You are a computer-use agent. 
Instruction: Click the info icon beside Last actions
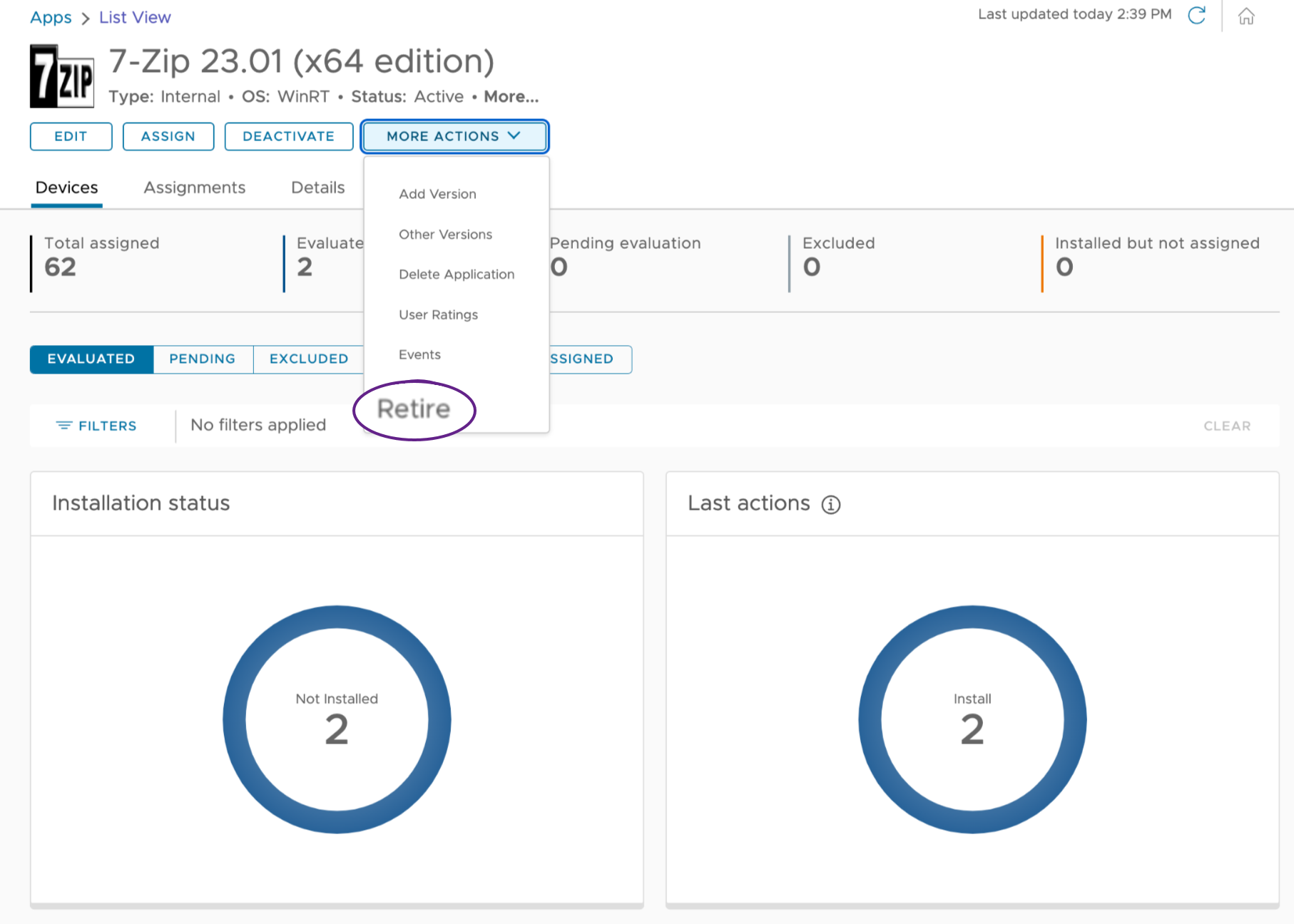830,505
